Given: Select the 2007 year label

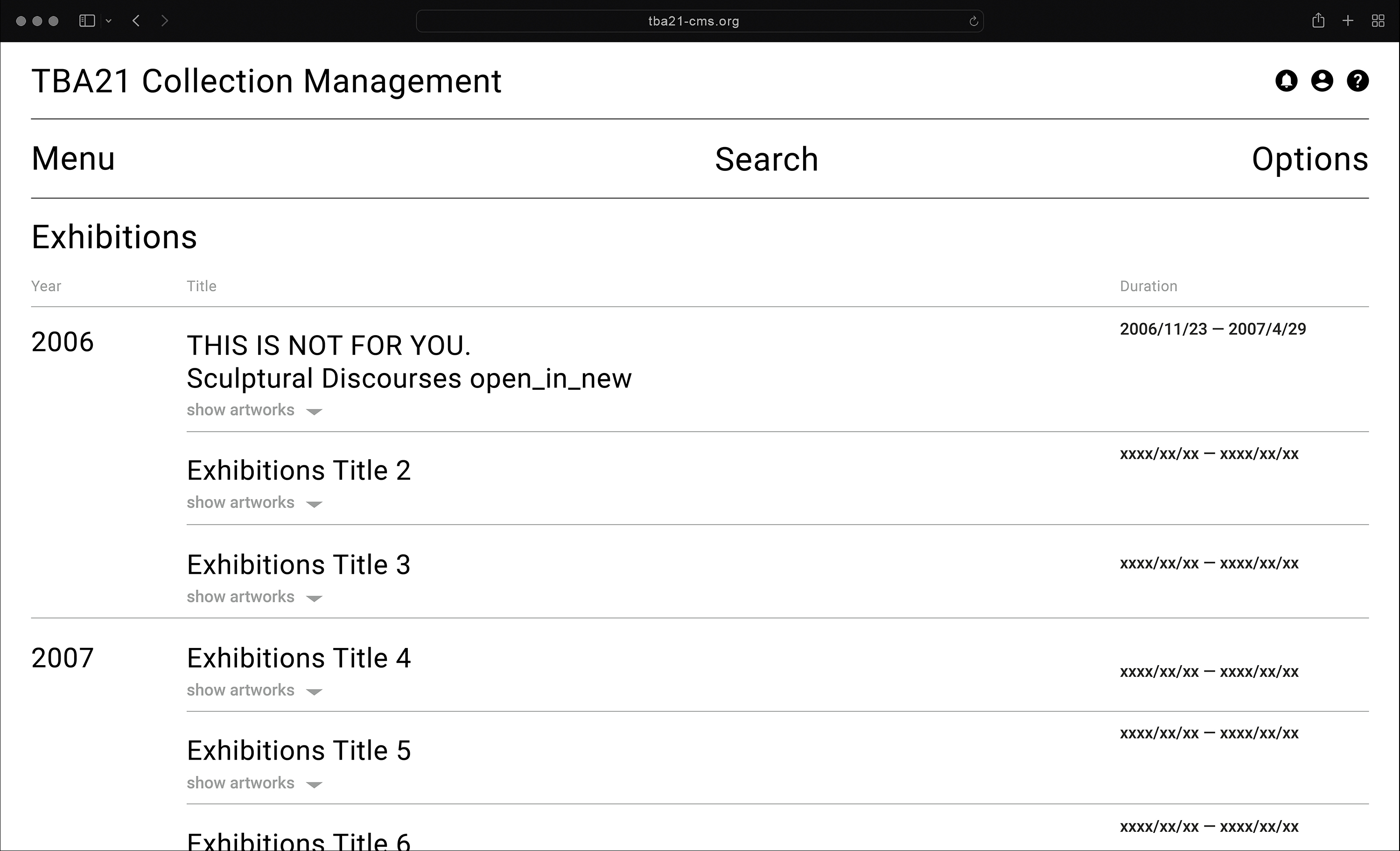Looking at the screenshot, I should [x=63, y=658].
